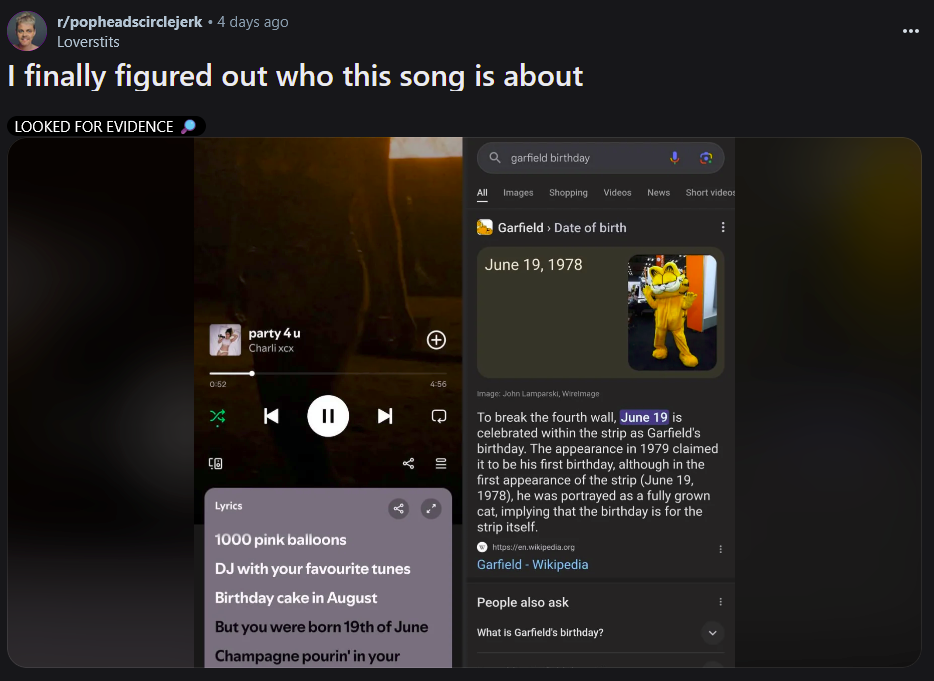Start voice search with microphone icon

tap(674, 158)
